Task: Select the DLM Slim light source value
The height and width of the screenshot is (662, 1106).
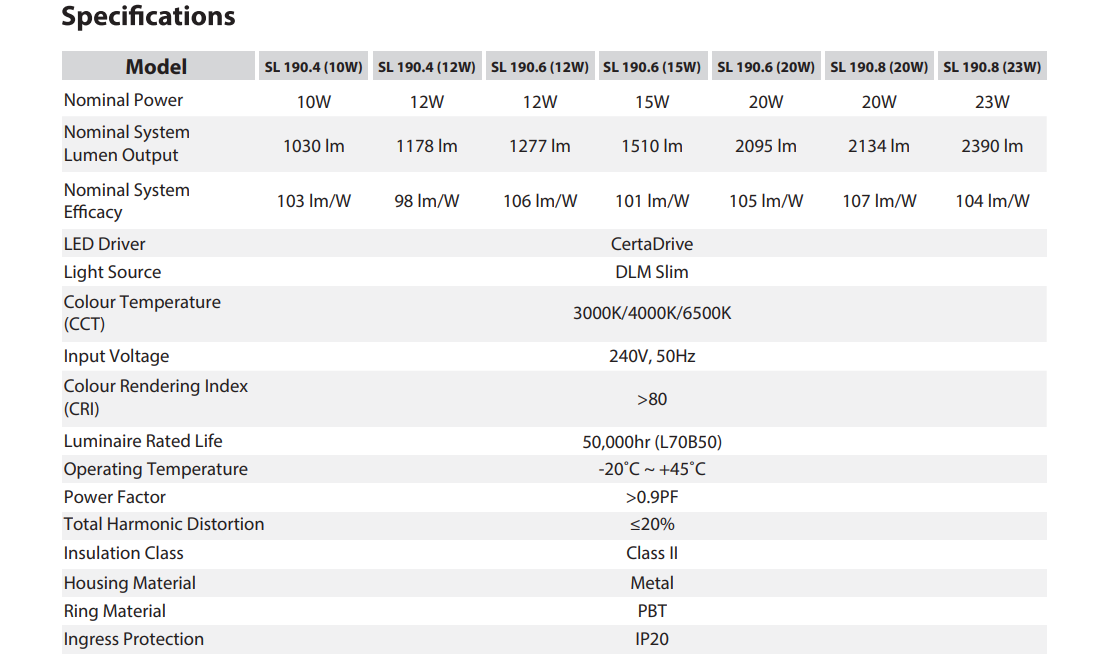Action: 652,272
